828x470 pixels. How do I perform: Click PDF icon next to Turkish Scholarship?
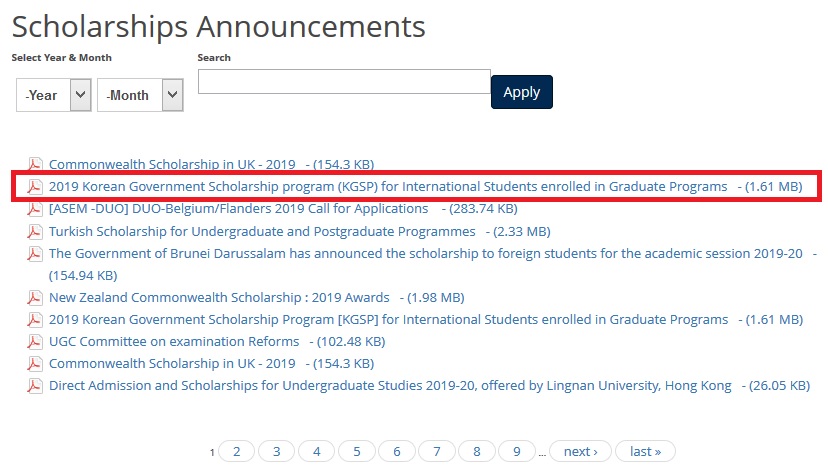point(35,232)
